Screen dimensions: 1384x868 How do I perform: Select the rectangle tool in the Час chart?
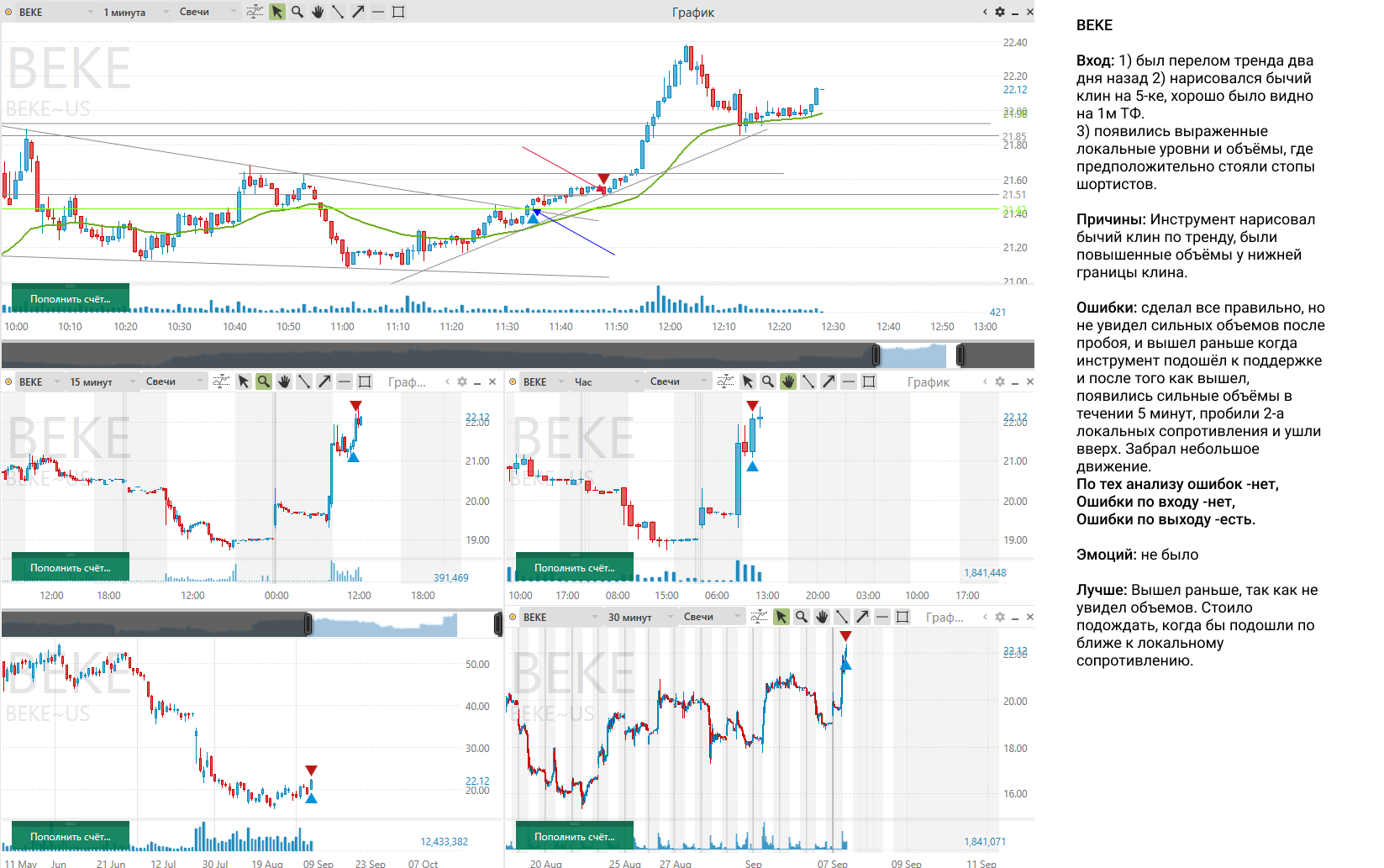tap(869, 381)
